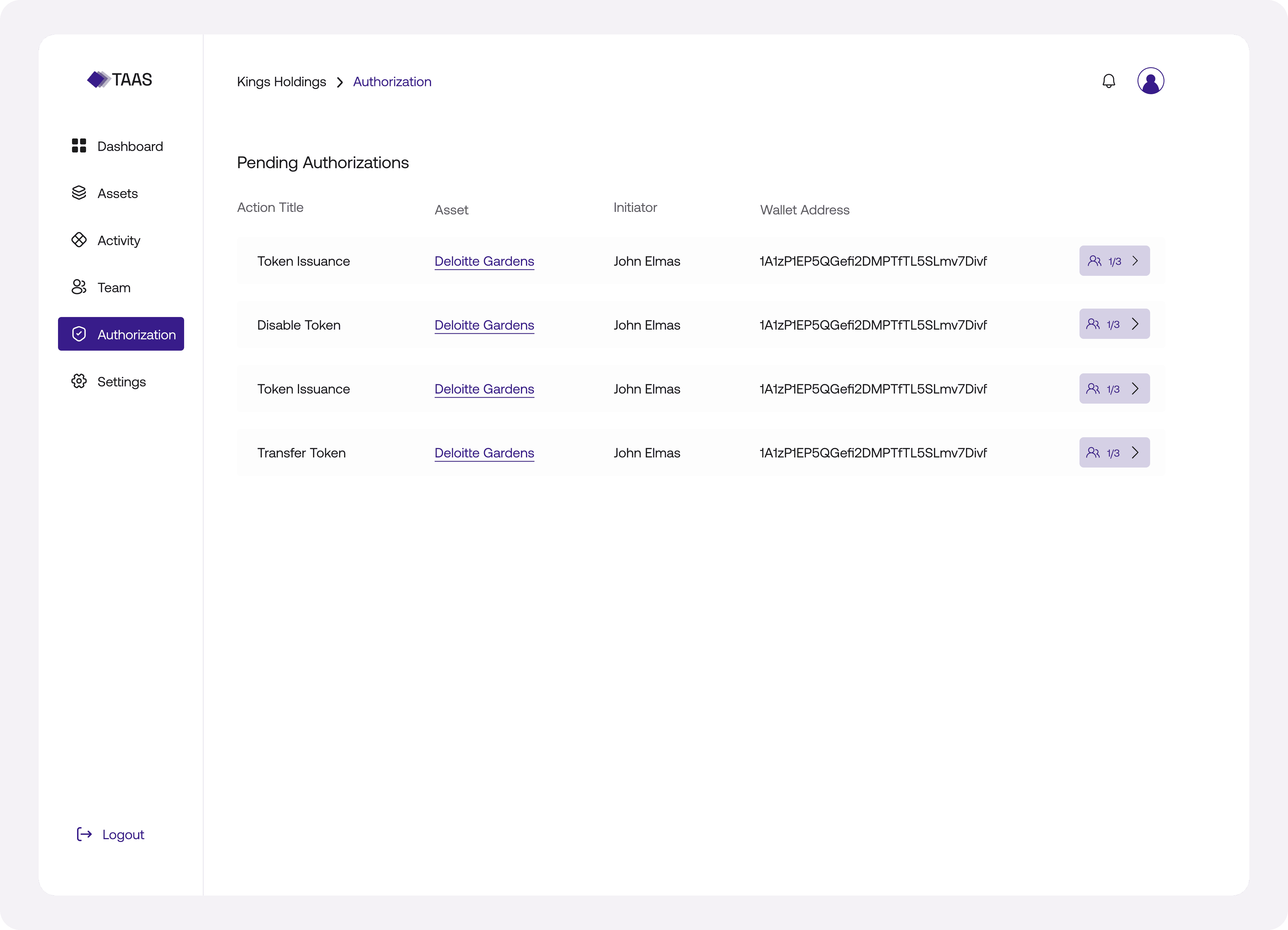
Task: Open the Authorization sidebar menu item
Action: click(x=121, y=334)
